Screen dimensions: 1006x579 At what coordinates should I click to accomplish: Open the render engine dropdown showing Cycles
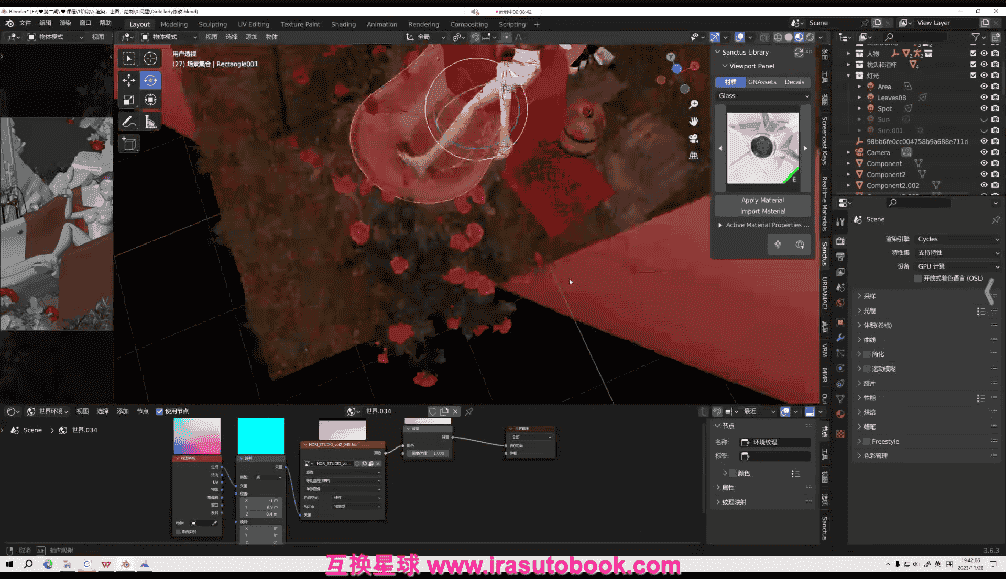pyautogui.click(x=958, y=239)
